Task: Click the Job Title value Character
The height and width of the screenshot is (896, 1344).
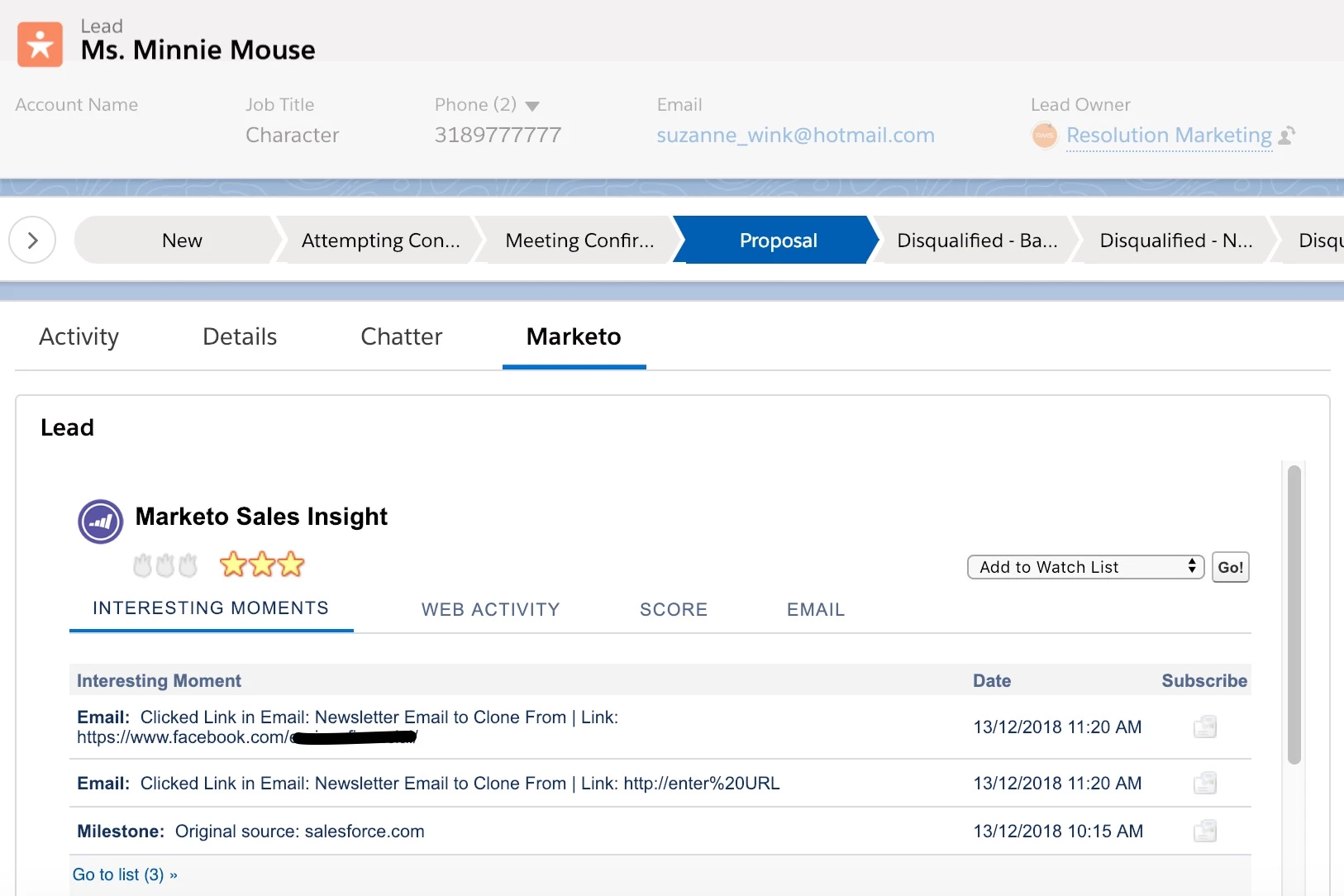Action: click(x=293, y=135)
